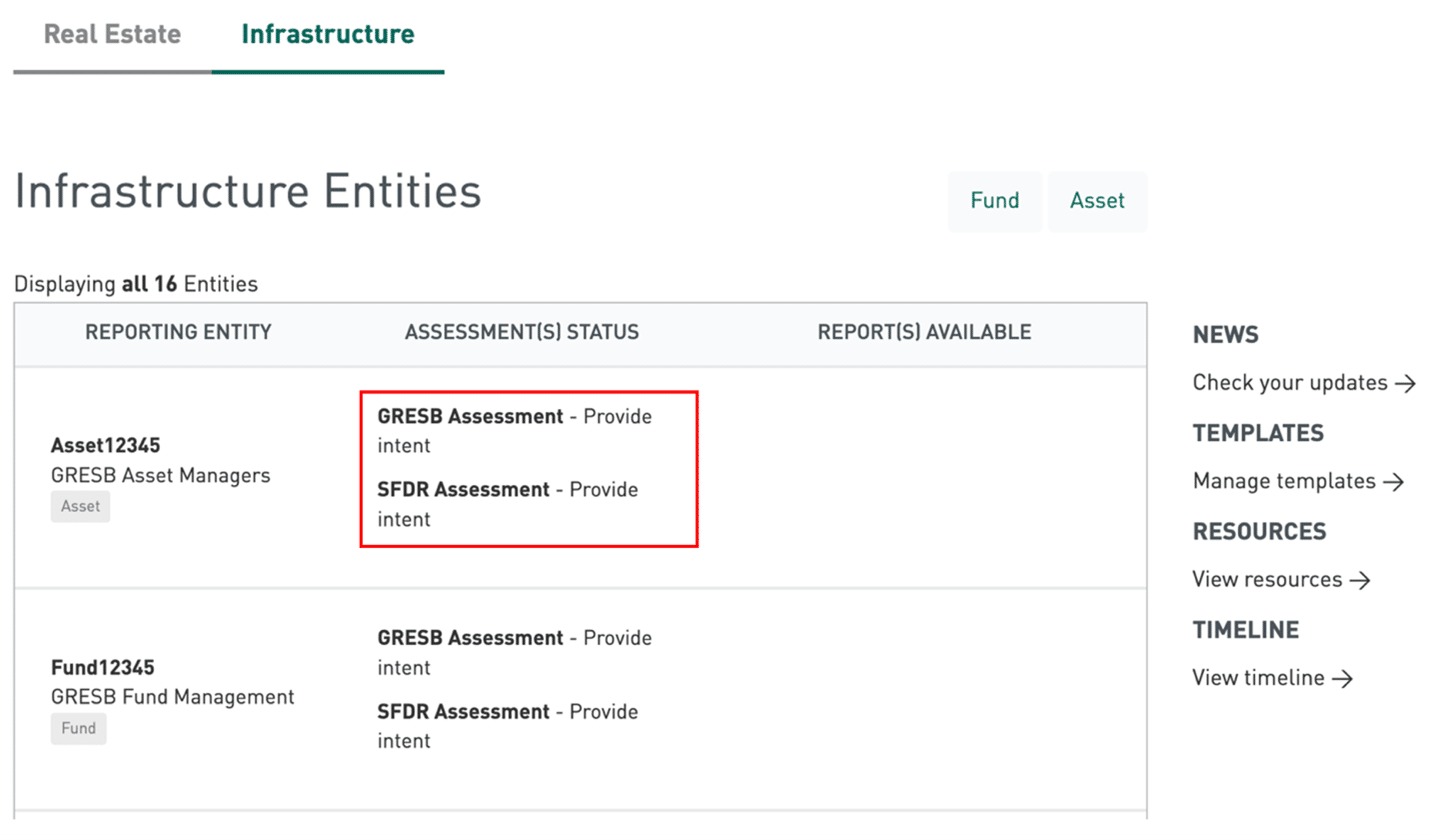Click the Fund tag under Fund12345
Viewport: 1430px width, 835px height.
pyautogui.click(x=78, y=728)
